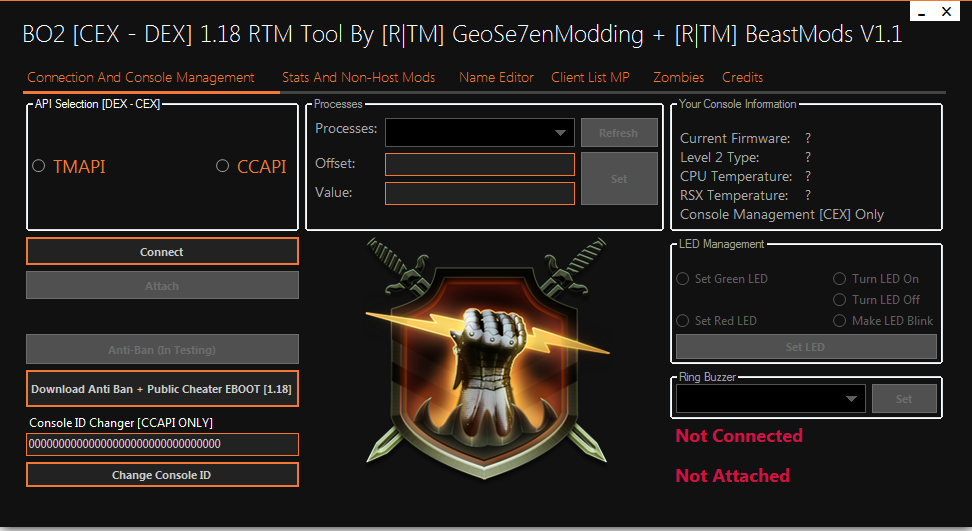
Task: Click the Set LED button
Action: [x=806, y=347]
